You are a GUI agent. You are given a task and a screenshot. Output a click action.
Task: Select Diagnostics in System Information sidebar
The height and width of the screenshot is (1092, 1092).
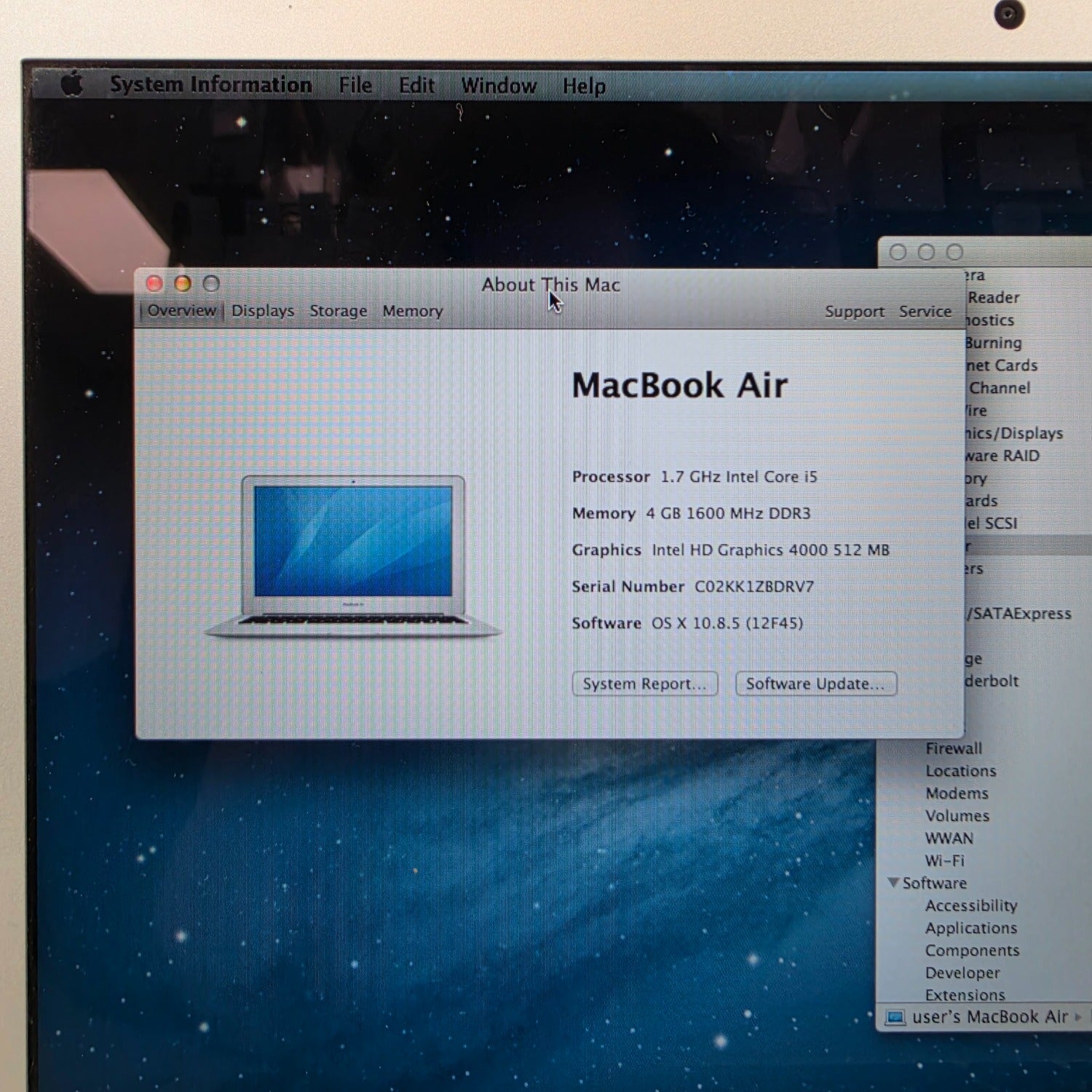coord(990,320)
